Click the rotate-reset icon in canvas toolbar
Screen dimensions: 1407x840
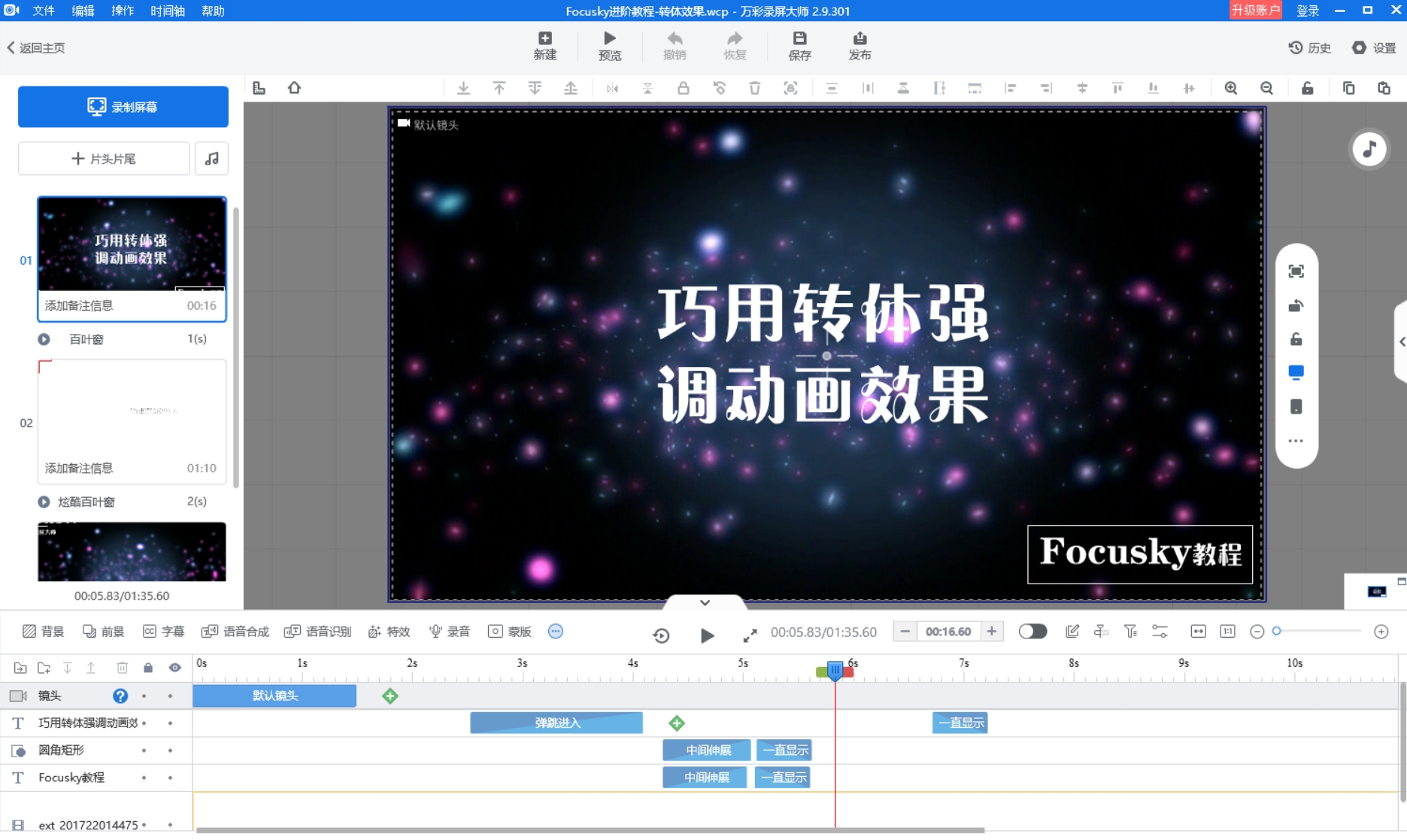point(720,88)
